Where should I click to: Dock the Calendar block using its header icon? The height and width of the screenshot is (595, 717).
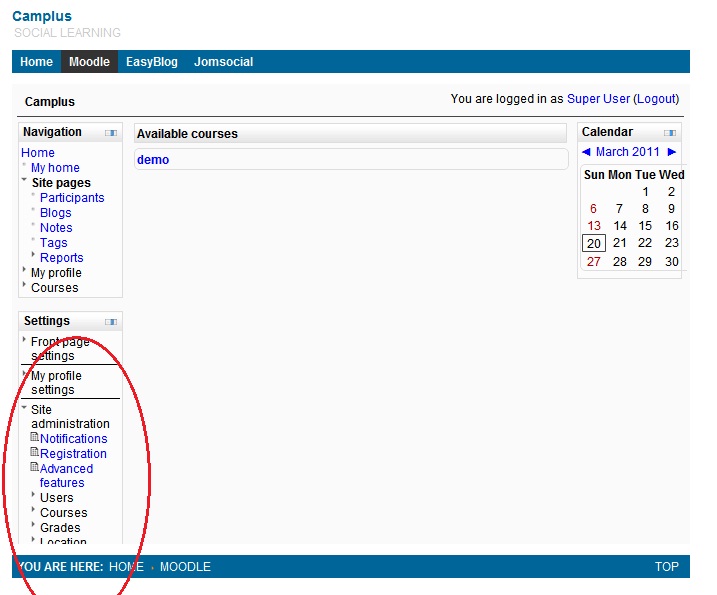pyautogui.click(x=669, y=133)
